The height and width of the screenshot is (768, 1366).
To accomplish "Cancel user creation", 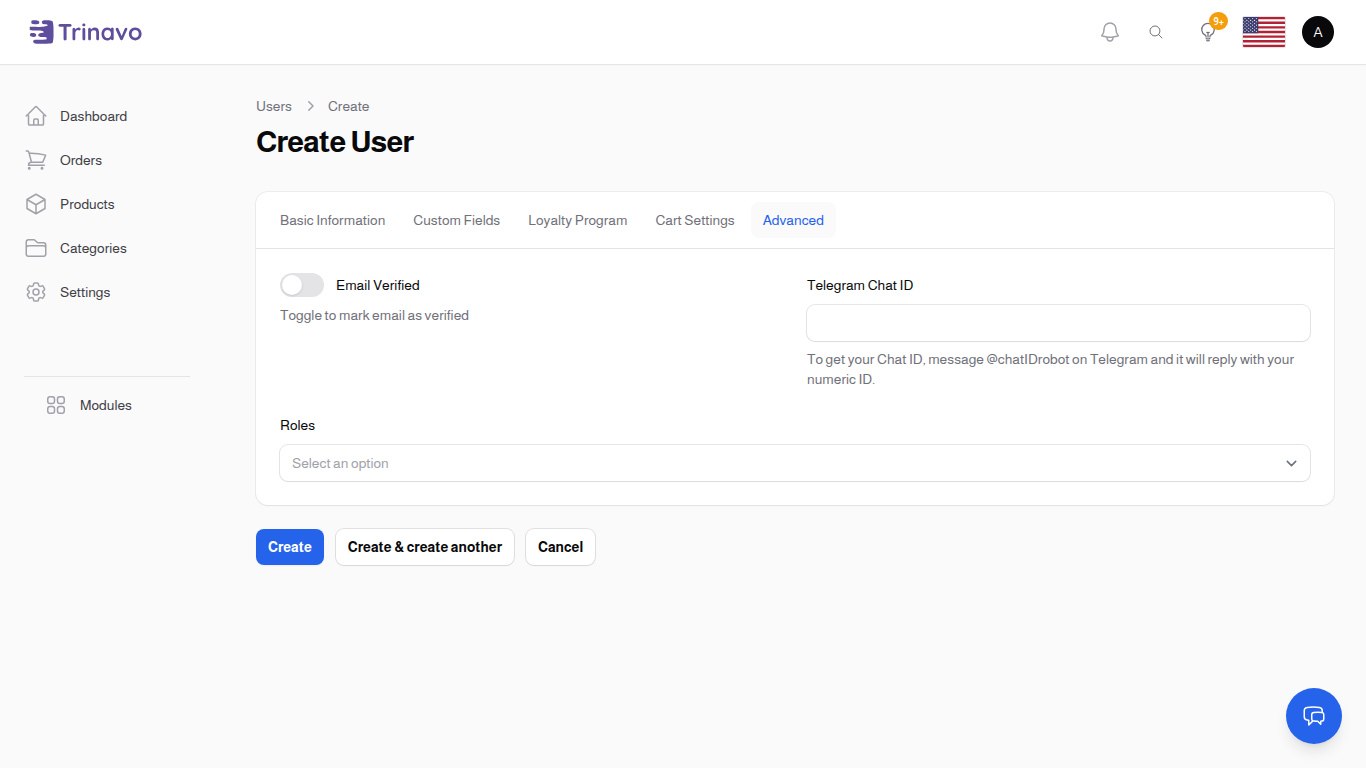I will tap(560, 547).
